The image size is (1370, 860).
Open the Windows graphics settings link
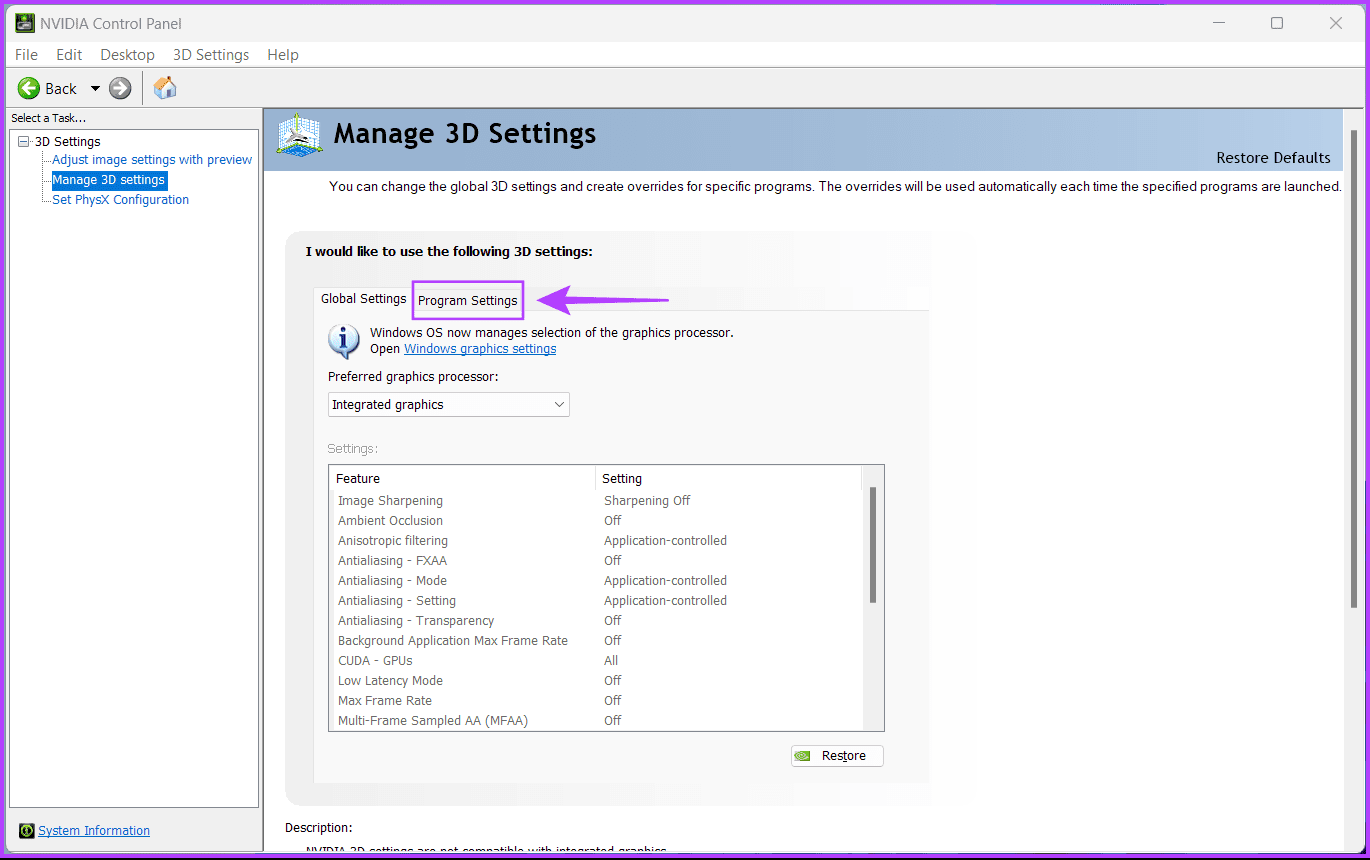(x=480, y=349)
